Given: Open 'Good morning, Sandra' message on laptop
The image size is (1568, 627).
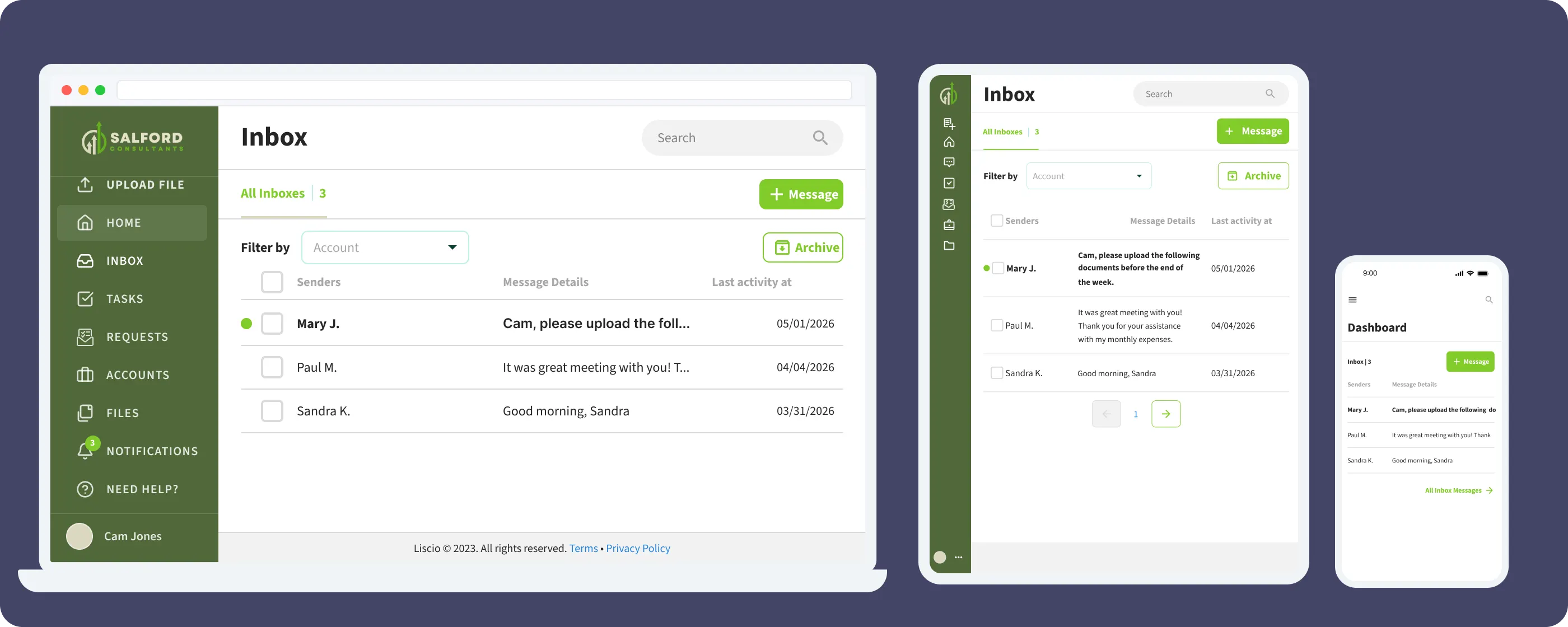Looking at the screenshot, I should (566, 411).
